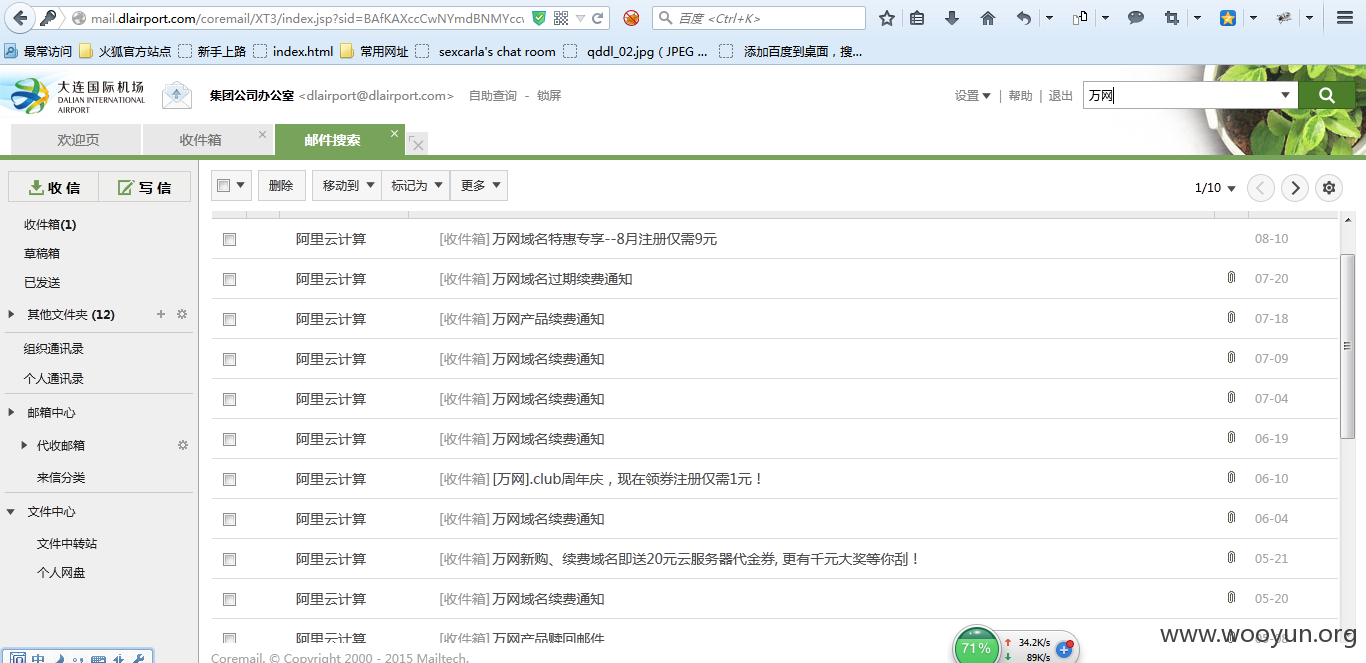This screenshot has height=663, width=1366.
Task: Open gear settings beside 代收邮箱
Action: tap(182, 445)
